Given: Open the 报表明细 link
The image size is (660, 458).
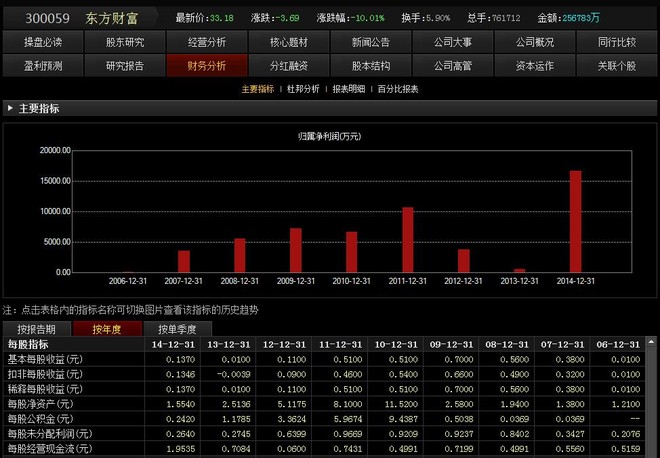Looking at the screenshot, I should point(349,89).
